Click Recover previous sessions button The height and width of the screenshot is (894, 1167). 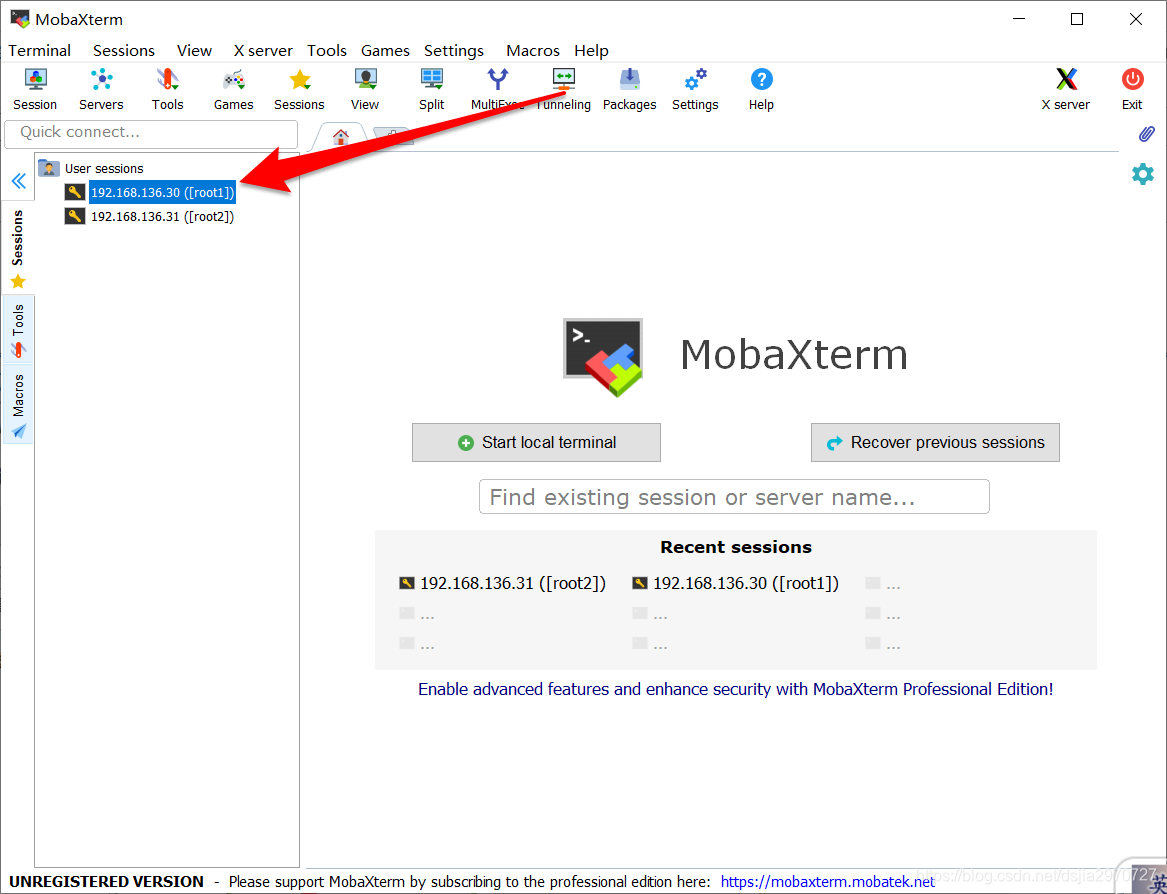[935, 442]
